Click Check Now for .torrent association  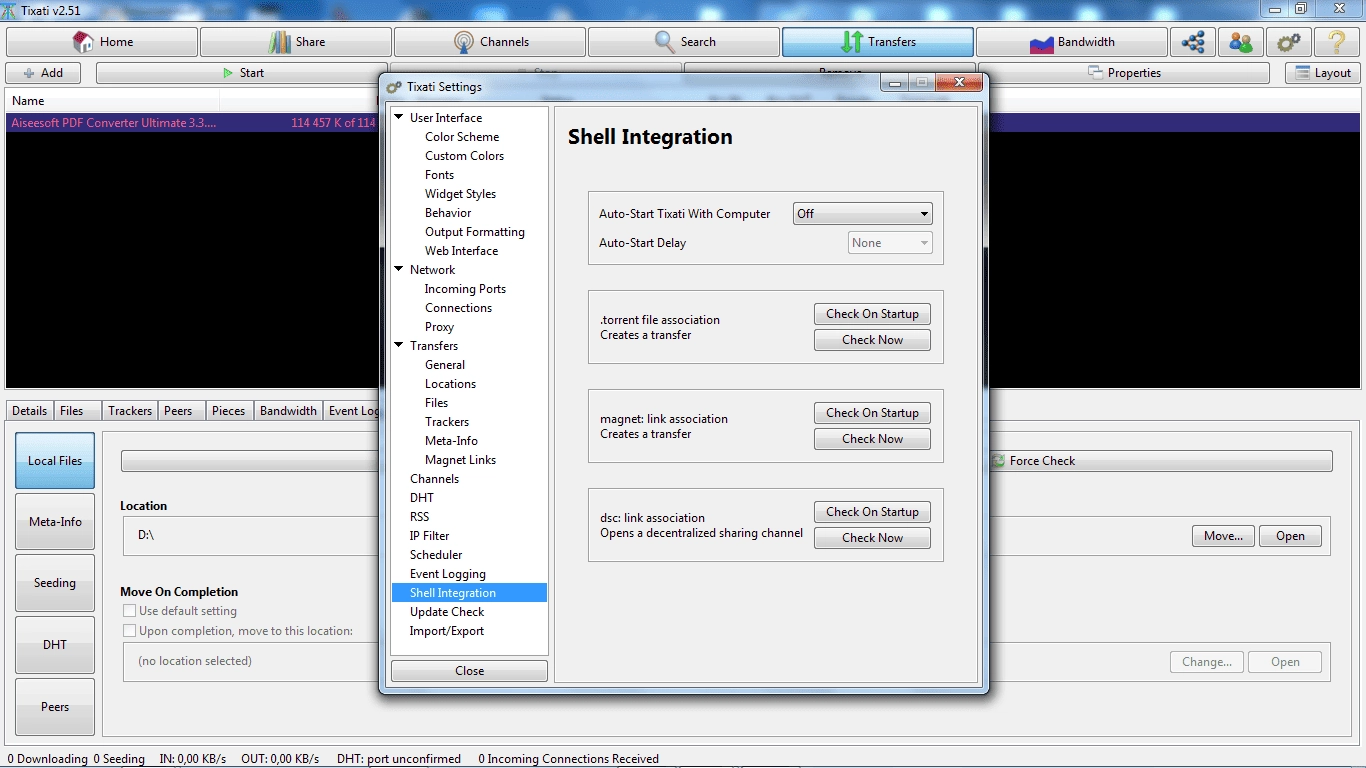tap(872, 340)
